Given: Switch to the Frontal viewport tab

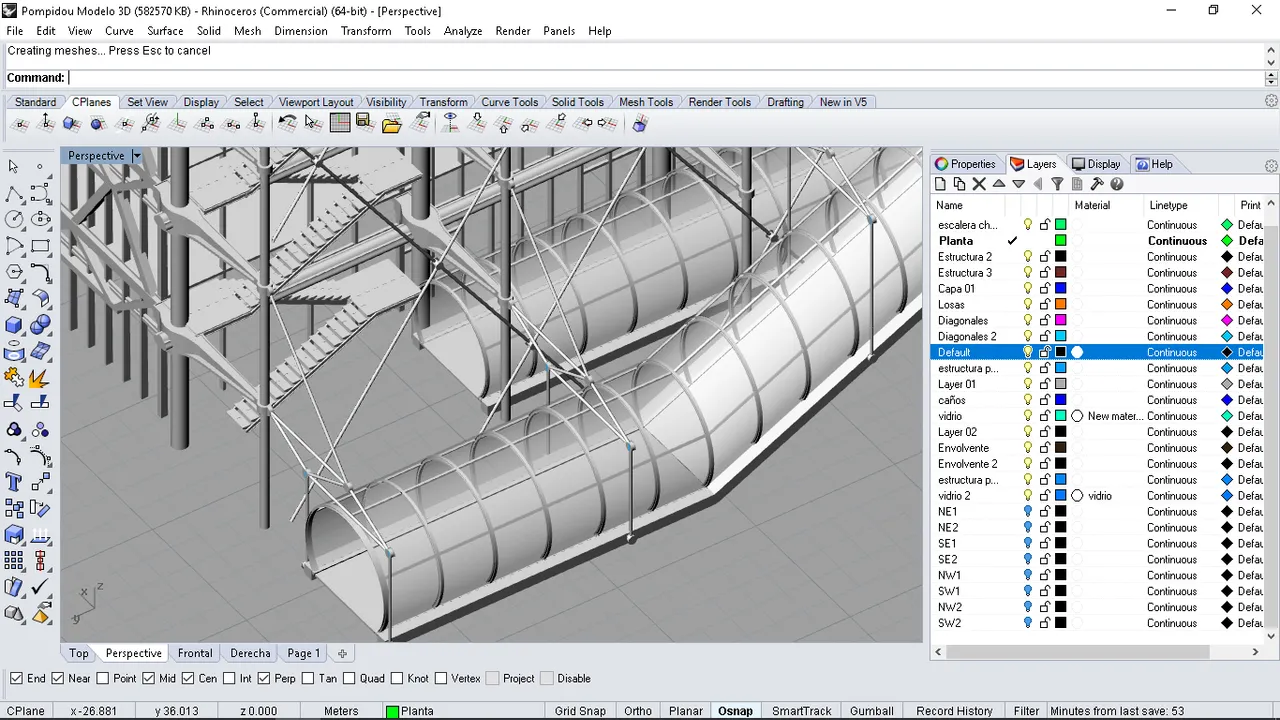Looking at the screenshot, I should 195,653.
